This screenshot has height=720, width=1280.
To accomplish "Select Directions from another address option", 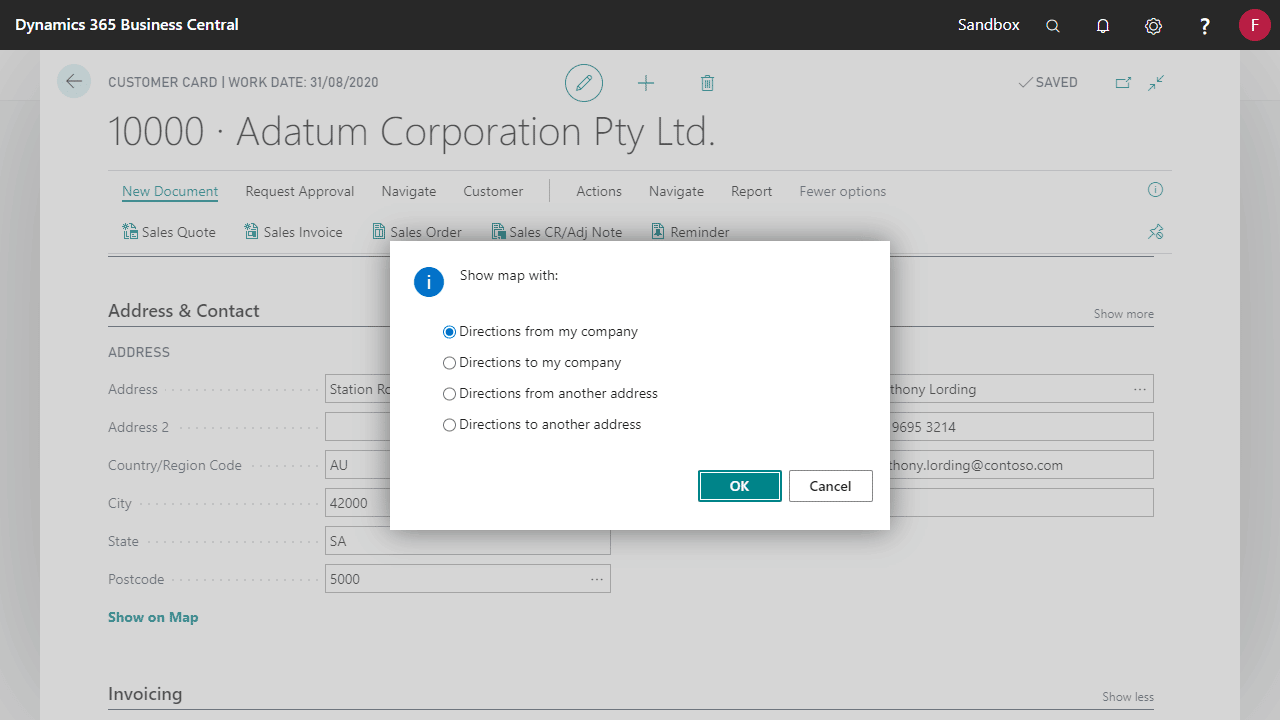I will 550,393.
